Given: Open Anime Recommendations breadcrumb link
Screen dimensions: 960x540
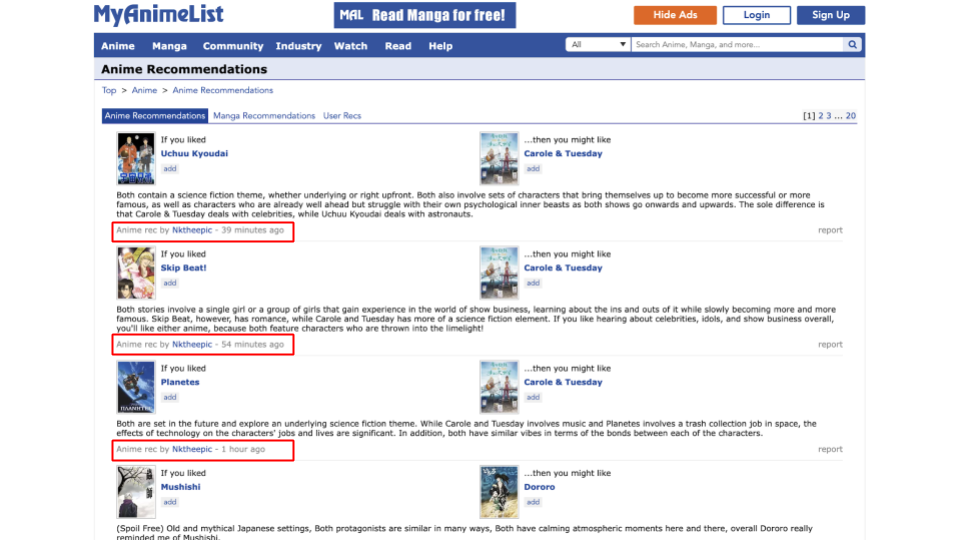Looking at the screenshot, I should (x=223, y=90).
